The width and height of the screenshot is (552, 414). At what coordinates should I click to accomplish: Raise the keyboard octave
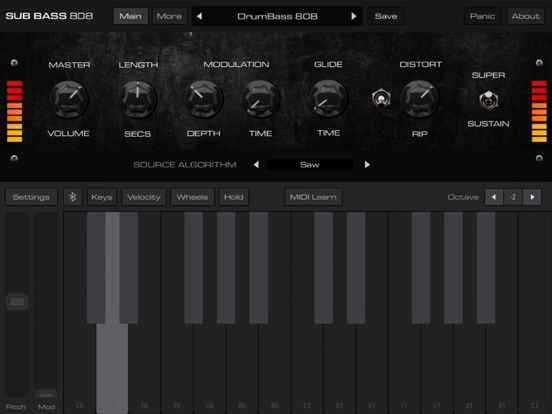point(532,197)
